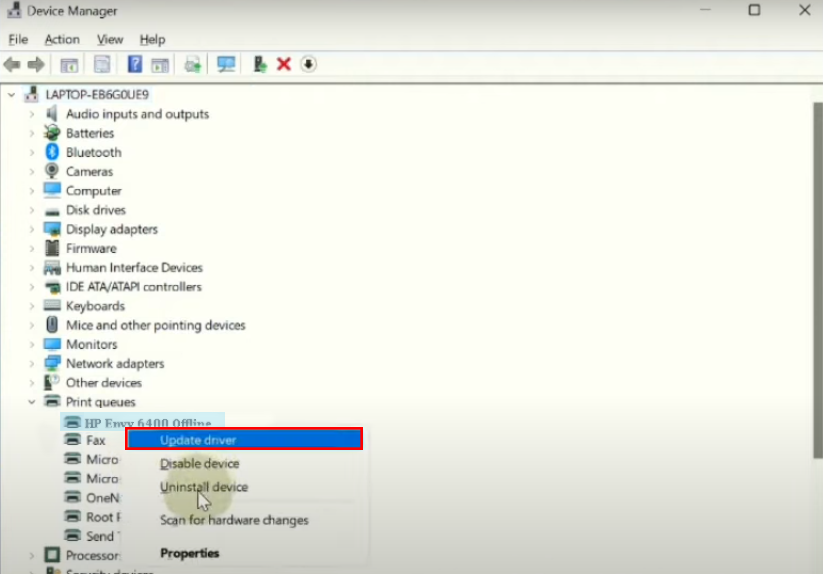Select the HP Envy 6400 Offline printer
The image size is (823, 574).
click(143, 421)
